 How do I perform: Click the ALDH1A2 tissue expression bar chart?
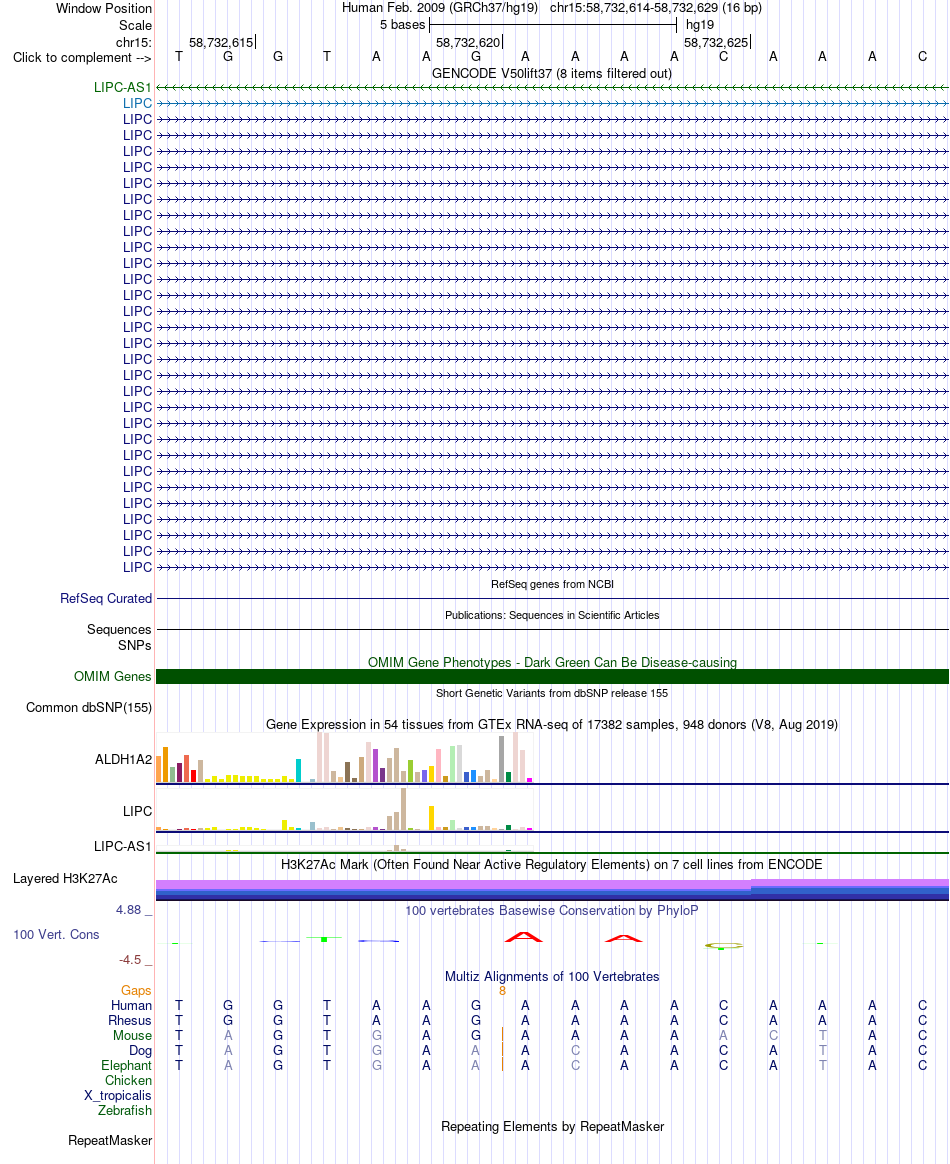click(x=344, y=758)
